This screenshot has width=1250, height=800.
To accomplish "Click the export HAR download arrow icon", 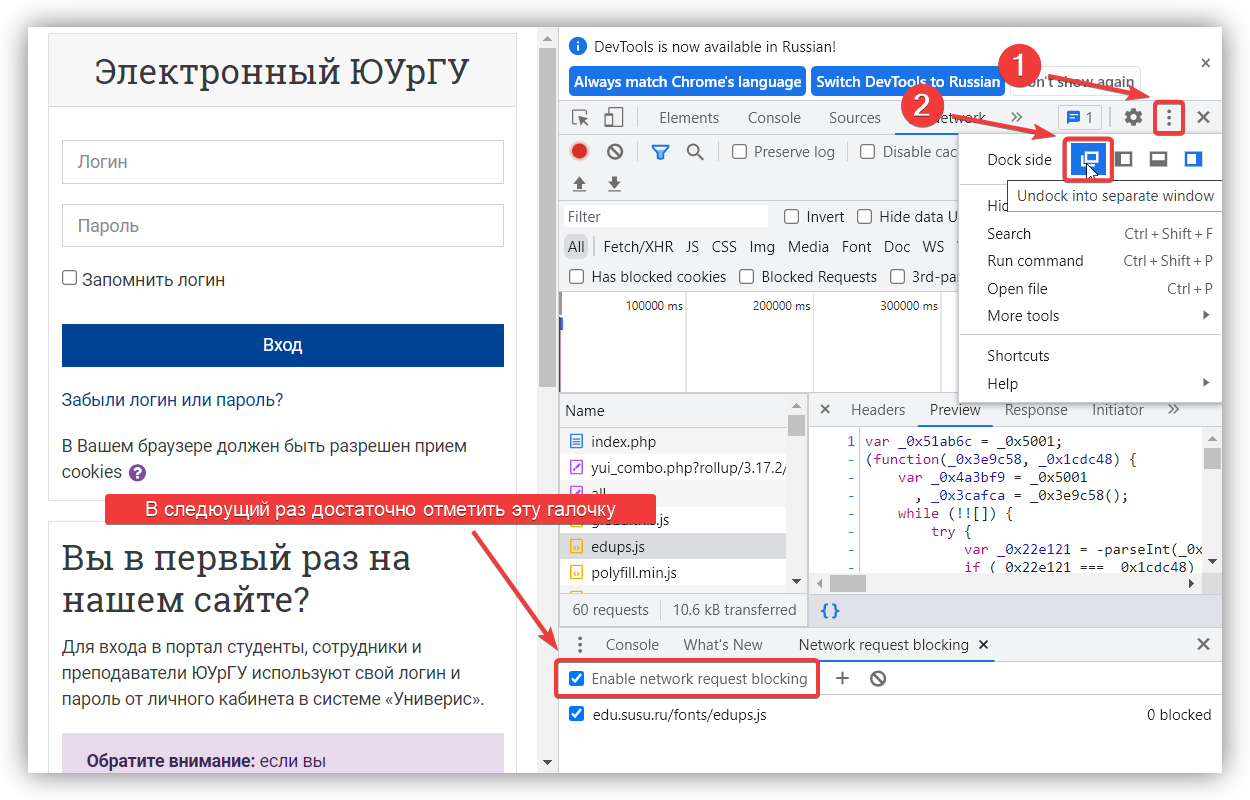I will point(614,184).
